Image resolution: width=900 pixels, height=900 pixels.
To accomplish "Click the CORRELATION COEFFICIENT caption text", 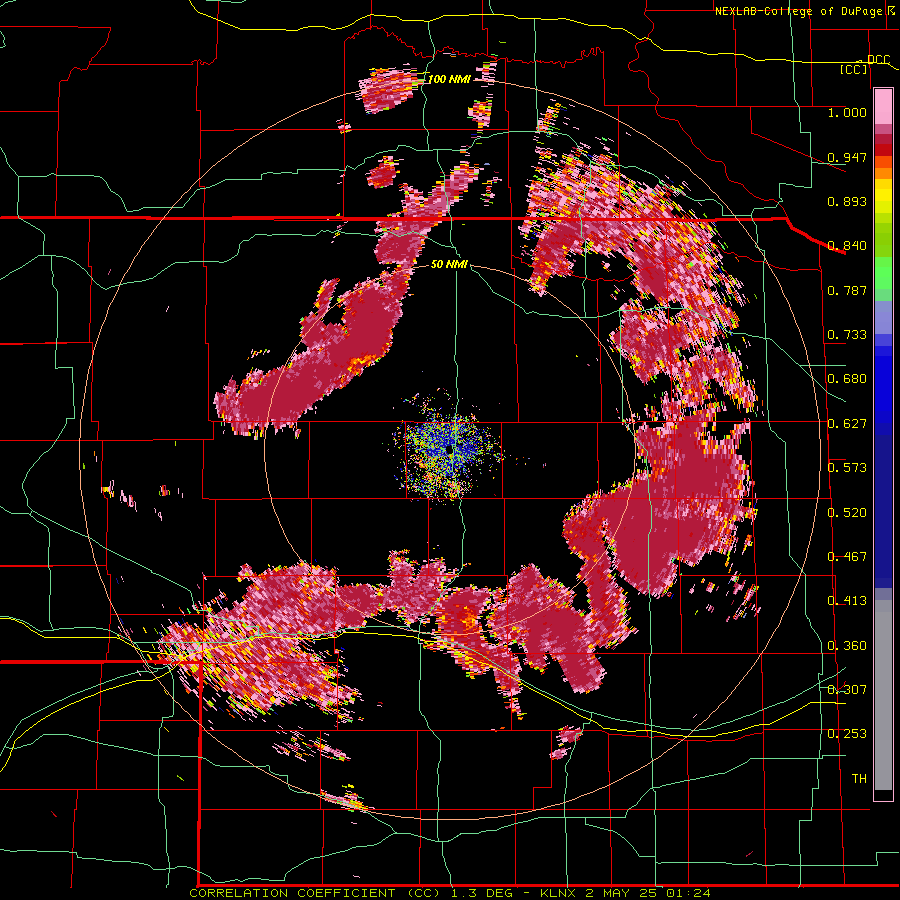I will point(292,893).
